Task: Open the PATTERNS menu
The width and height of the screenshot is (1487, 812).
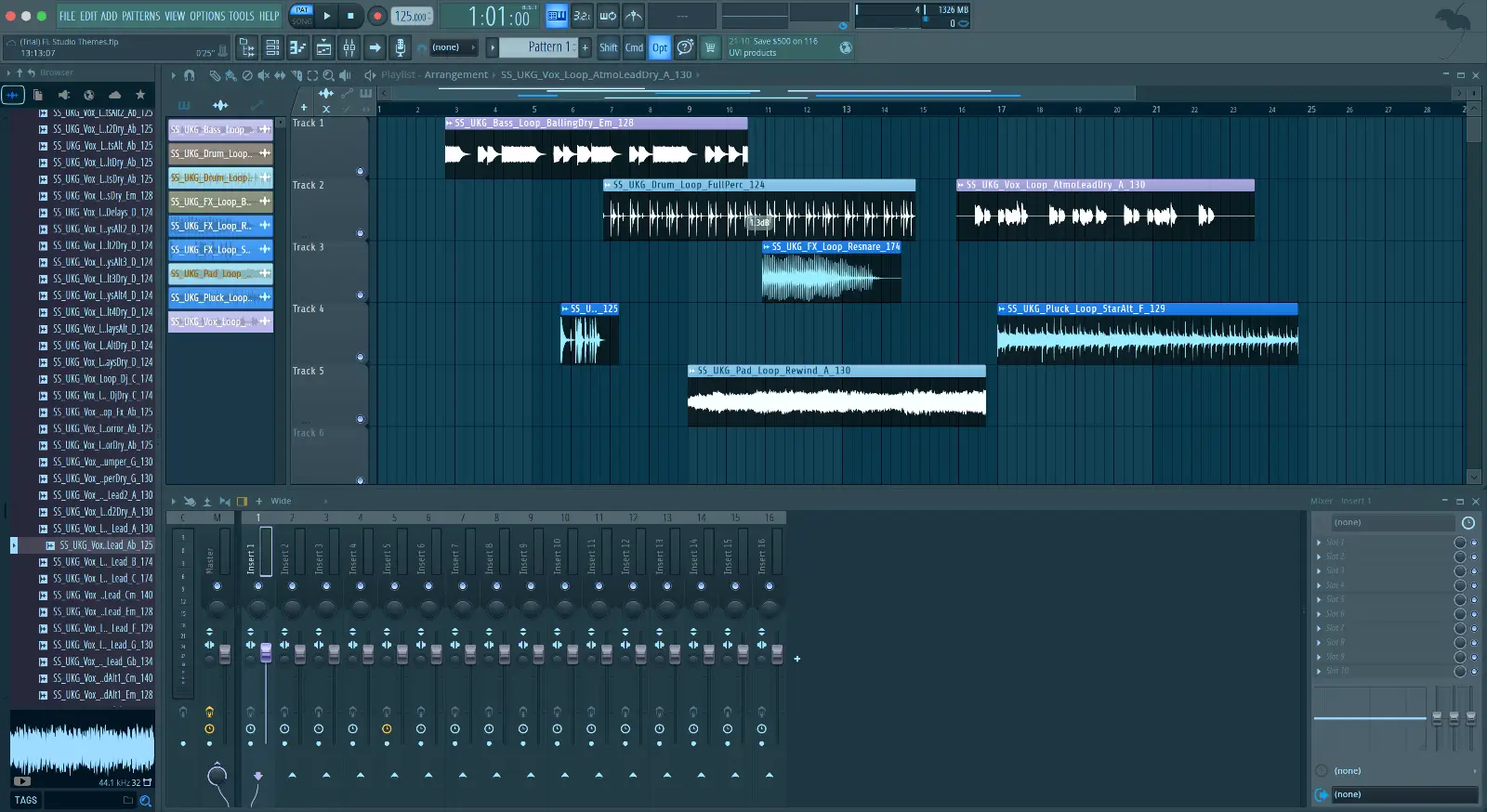Action: (141, 16)
